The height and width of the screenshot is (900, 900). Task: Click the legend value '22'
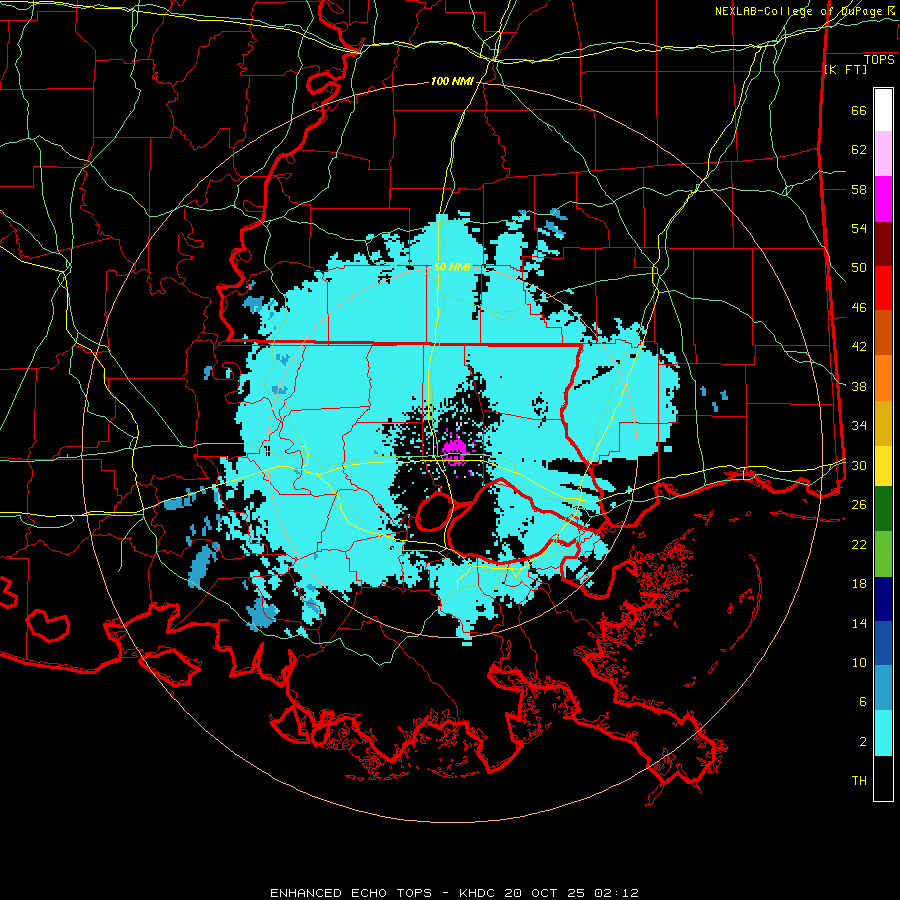click(859, 544)
